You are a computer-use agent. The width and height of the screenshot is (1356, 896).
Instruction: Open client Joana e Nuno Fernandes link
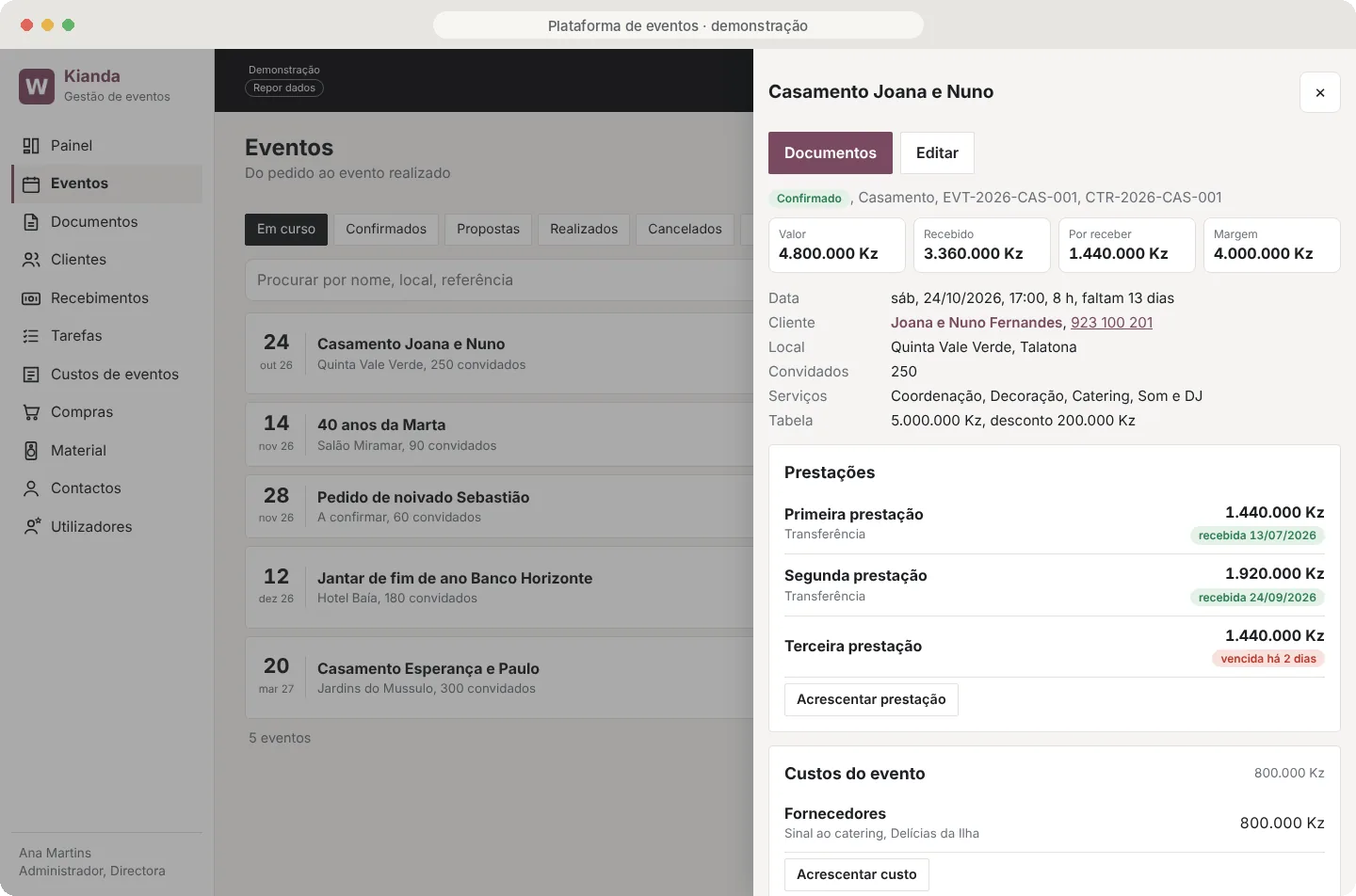point(977,323)
